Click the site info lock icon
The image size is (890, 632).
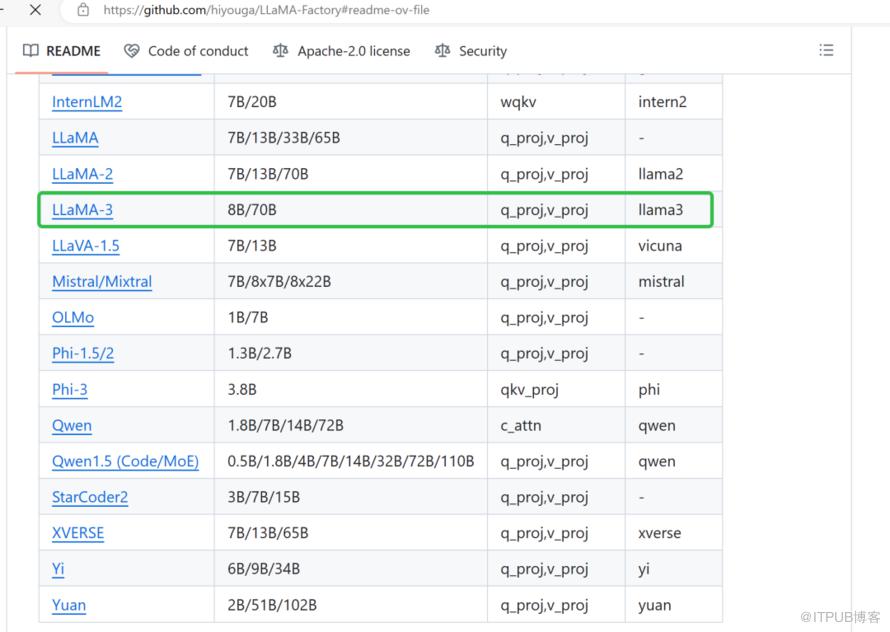point(83,10)
